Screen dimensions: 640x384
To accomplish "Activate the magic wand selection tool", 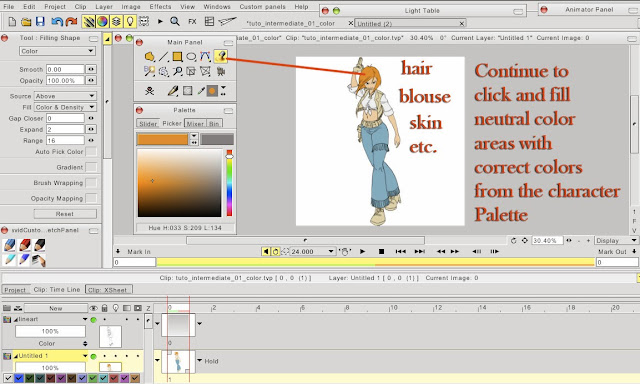I will pyautogui.click(x=149, y=71).
